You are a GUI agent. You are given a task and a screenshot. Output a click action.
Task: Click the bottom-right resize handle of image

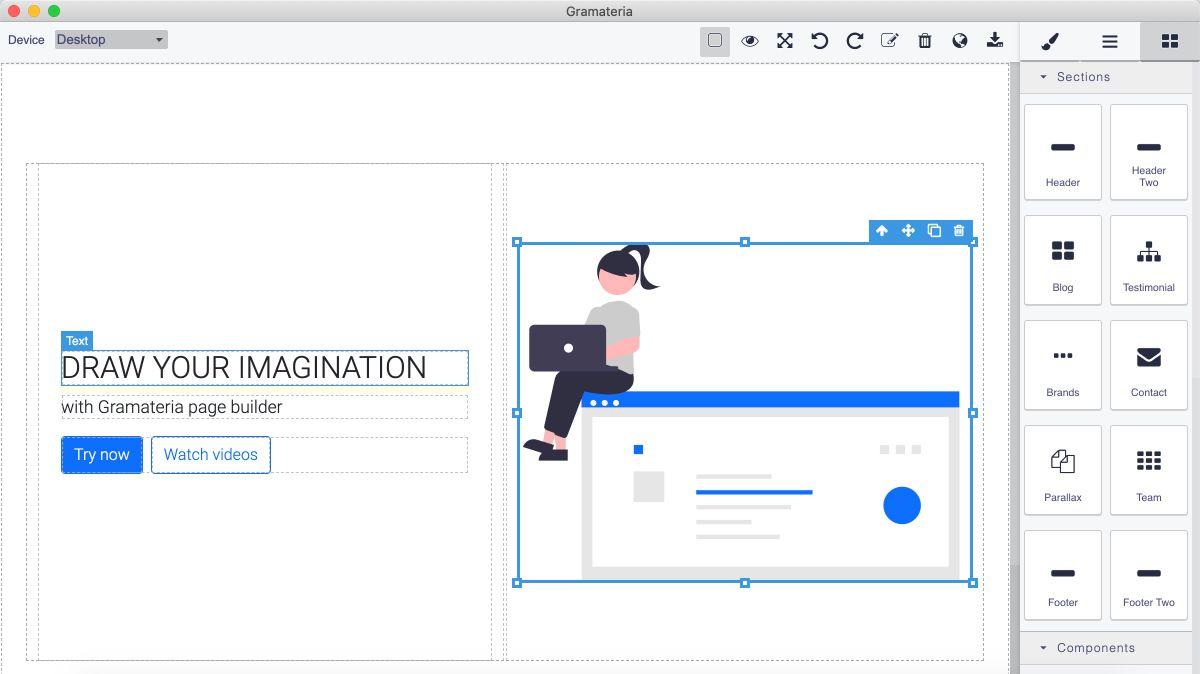pos(973,583)
